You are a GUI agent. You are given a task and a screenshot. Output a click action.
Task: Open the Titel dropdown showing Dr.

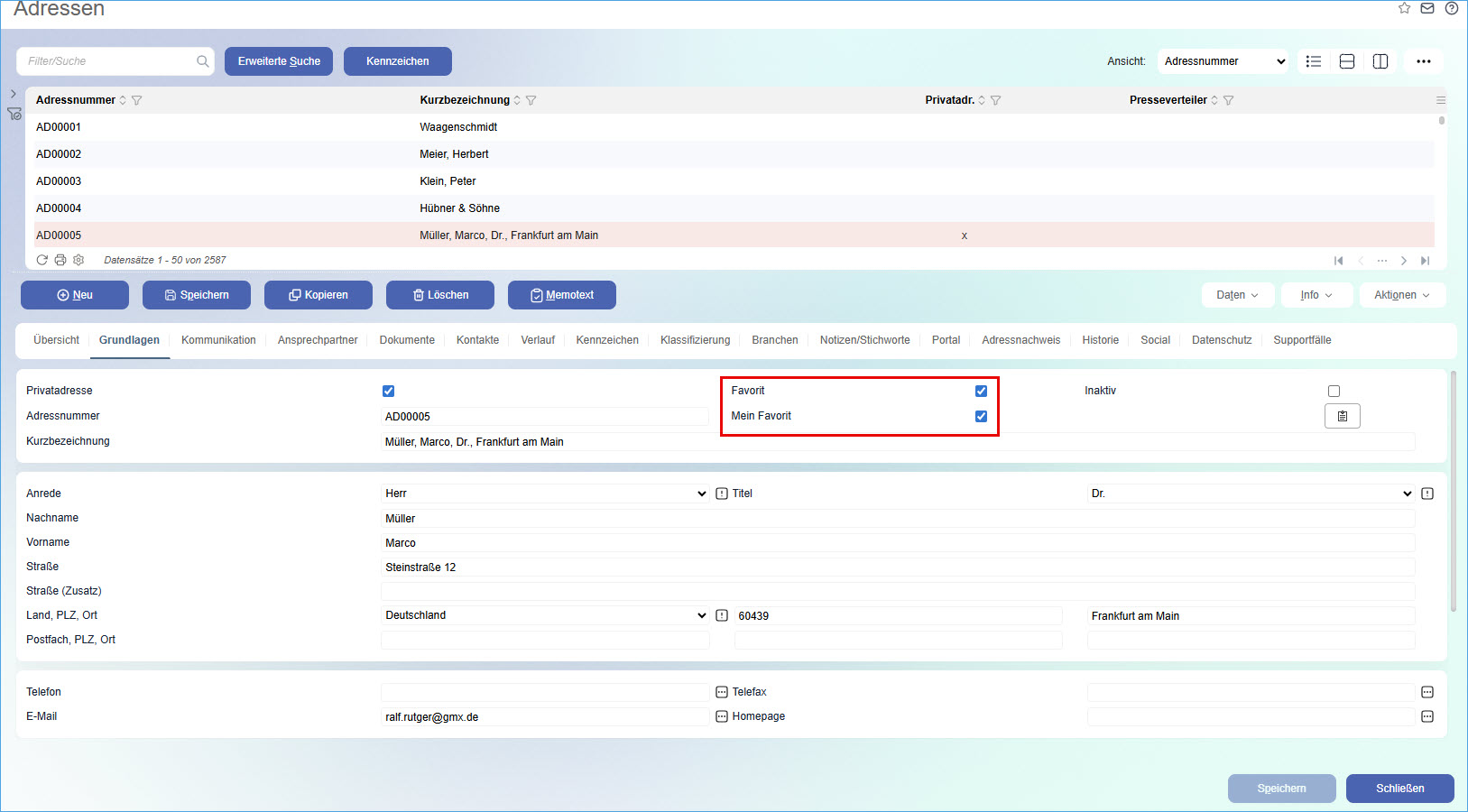pos(1251,494)
